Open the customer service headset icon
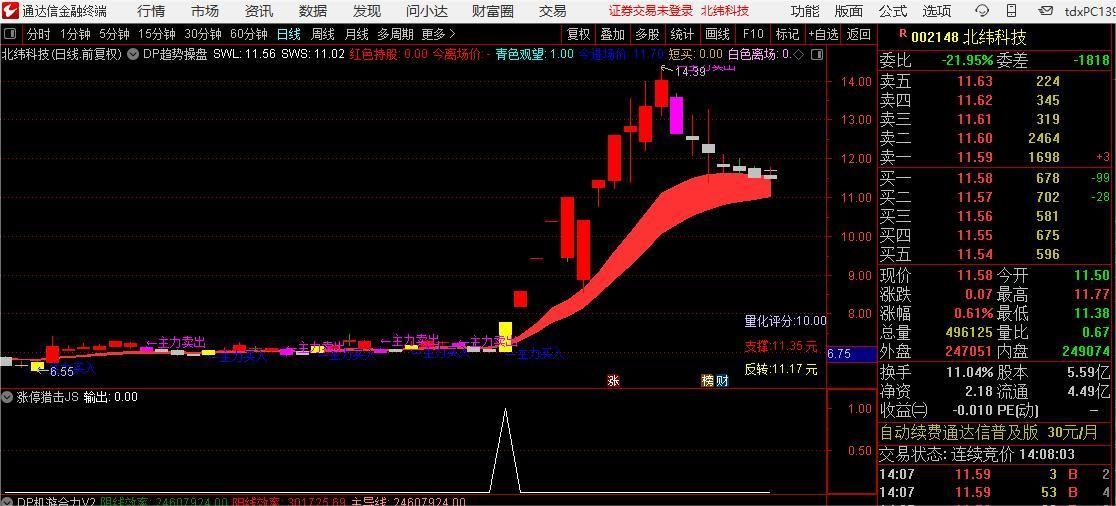Screen dimensions: 1116x506 tap(982, 11)
